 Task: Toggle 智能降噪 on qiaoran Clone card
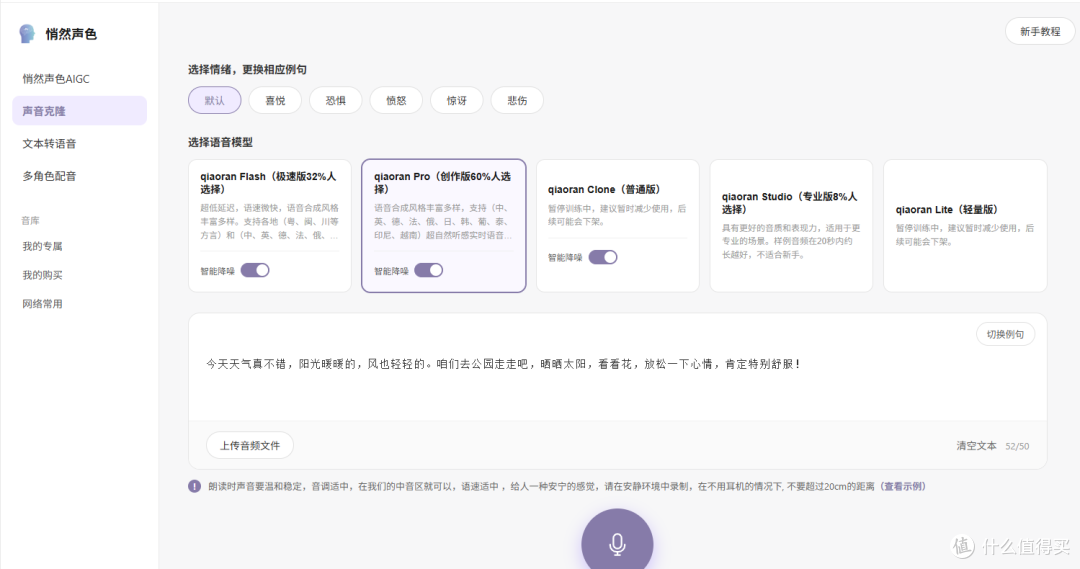coord(603,257)
